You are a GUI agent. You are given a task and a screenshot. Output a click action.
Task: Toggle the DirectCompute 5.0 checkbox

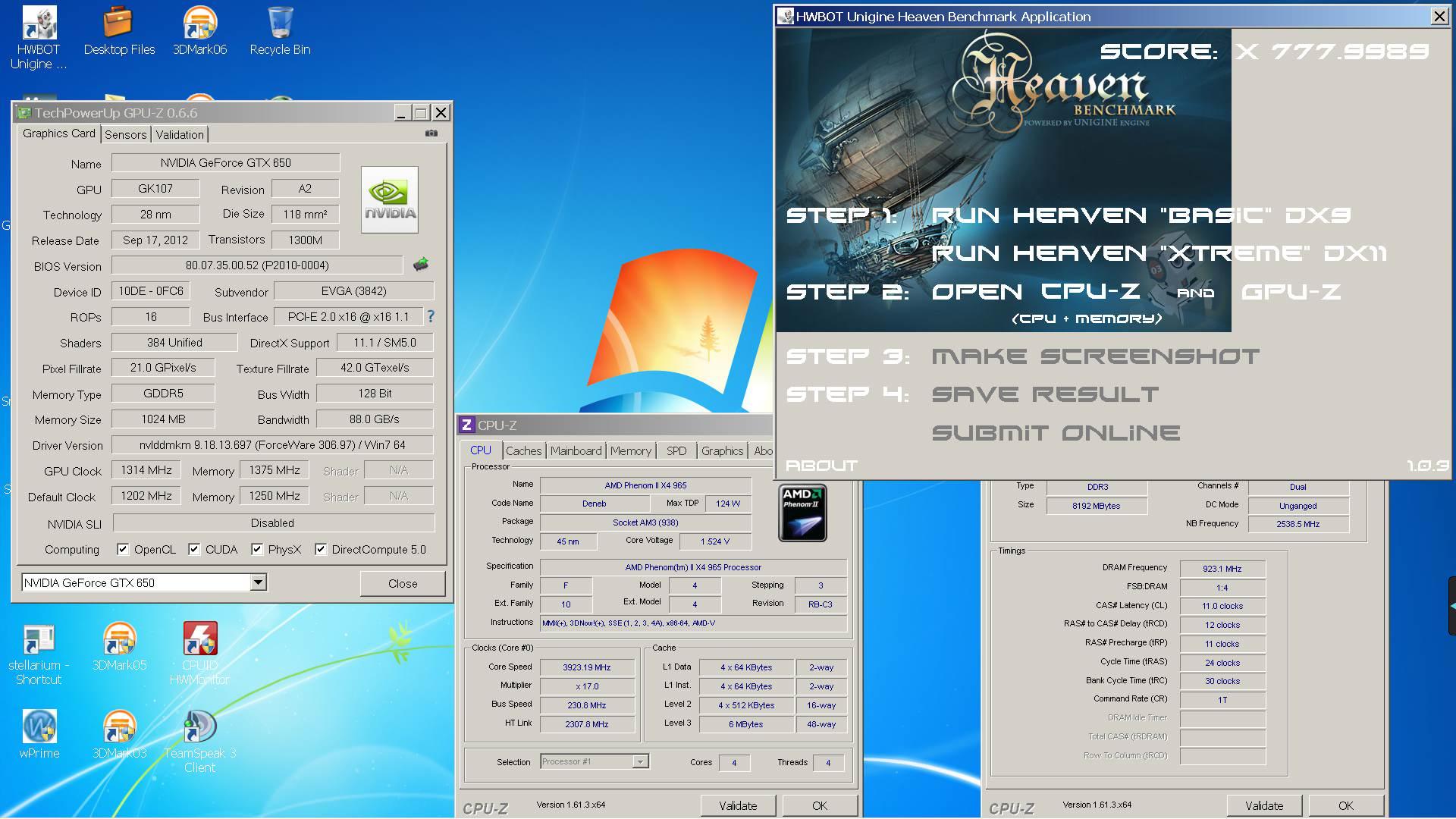pyautogui.click(x=321, y=549)
